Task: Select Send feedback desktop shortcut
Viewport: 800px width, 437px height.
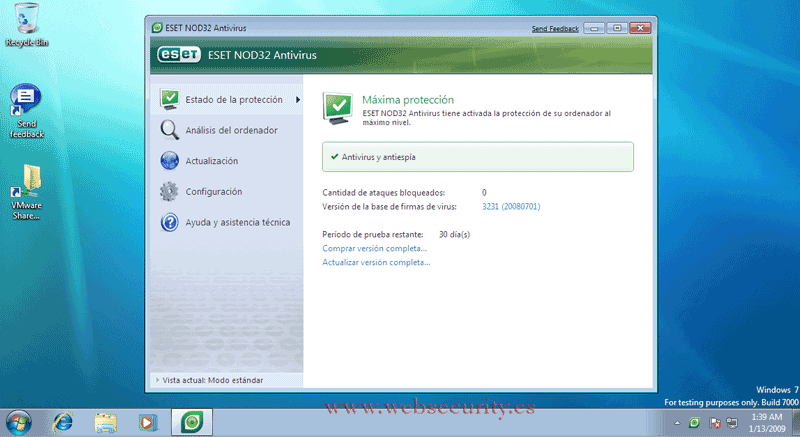Action: (x=27, y=111)
